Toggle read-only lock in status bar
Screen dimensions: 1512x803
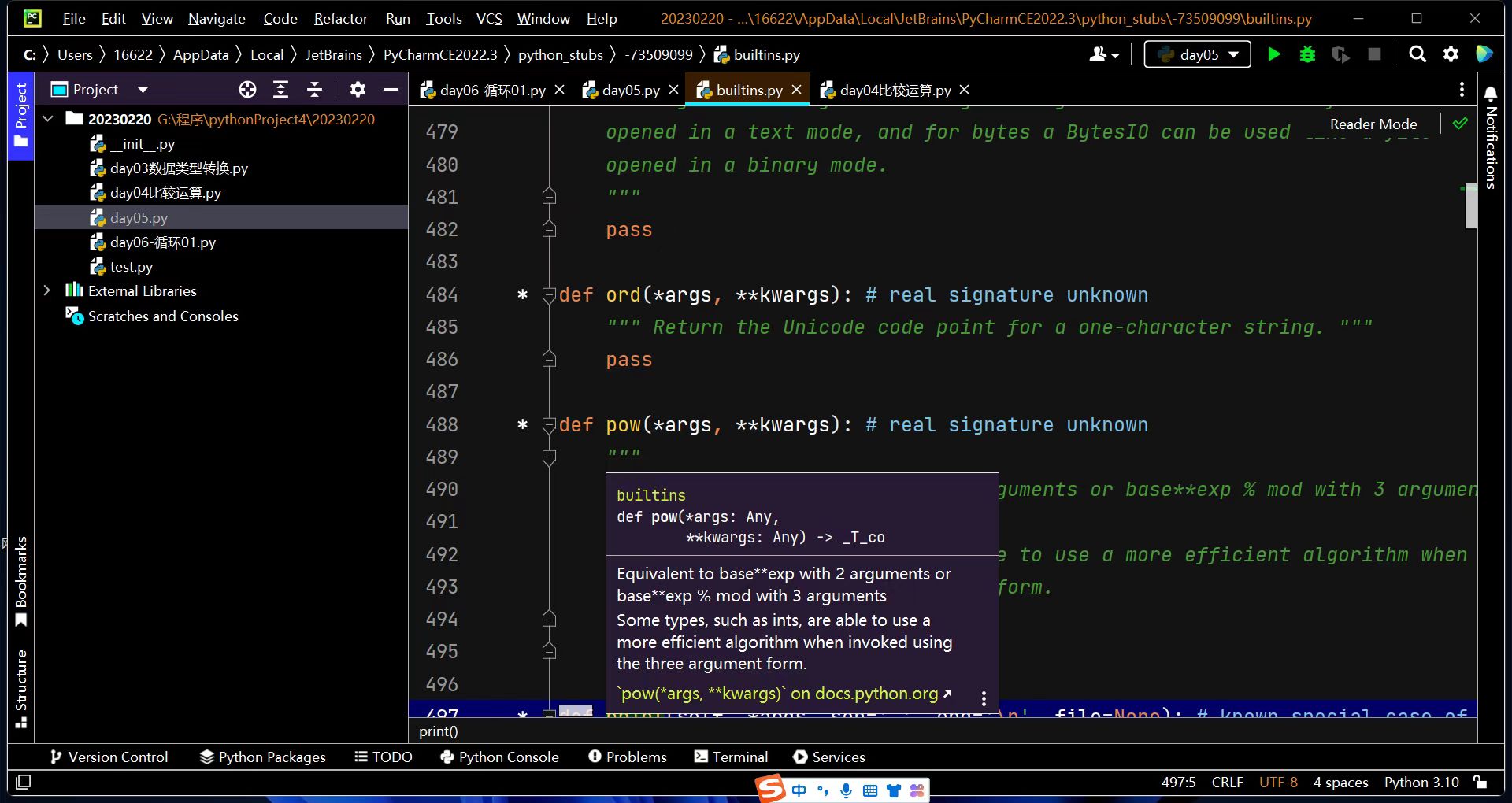(1480, 782)
